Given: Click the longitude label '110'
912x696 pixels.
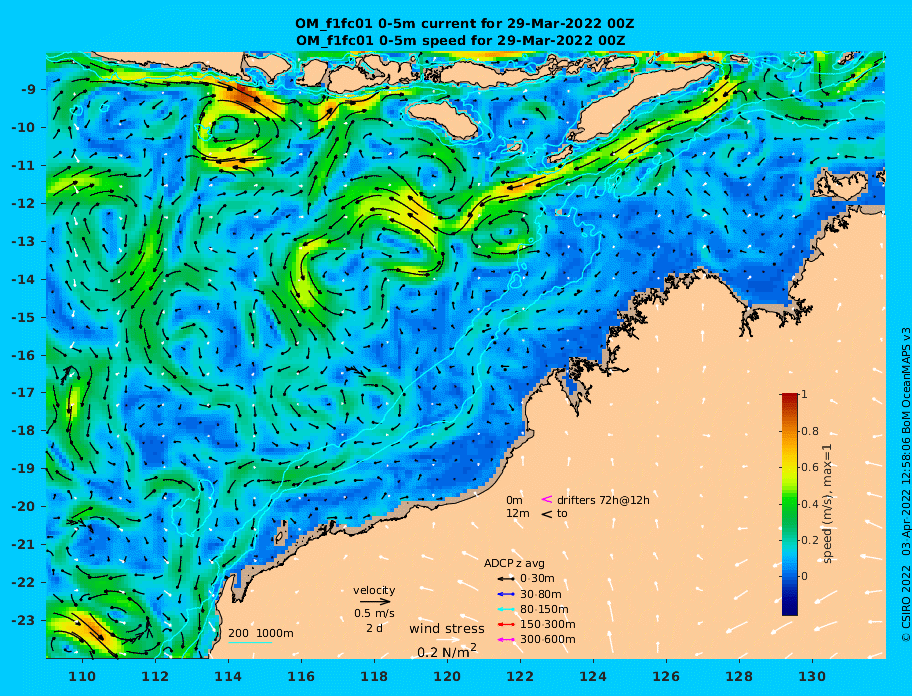Looking at the screenshot, I should click(82, 676).
